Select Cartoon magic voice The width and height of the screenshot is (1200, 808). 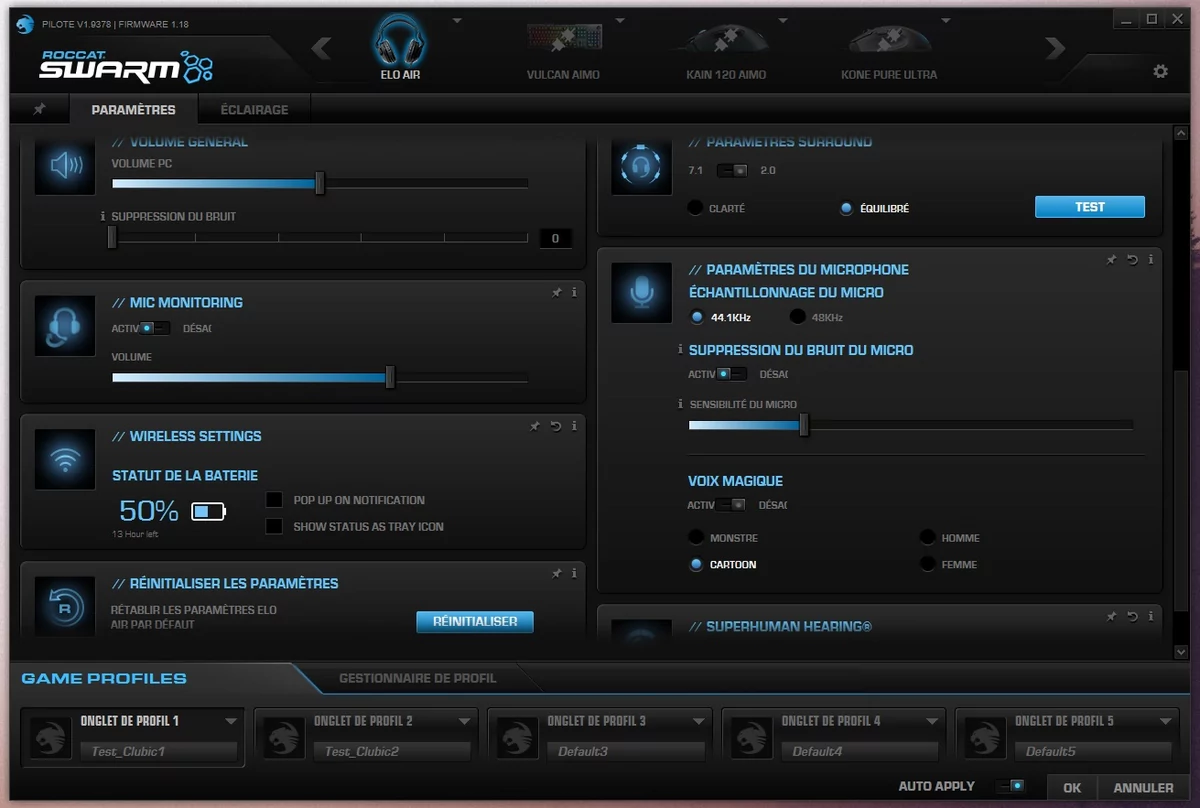click(x=697, y=564)
